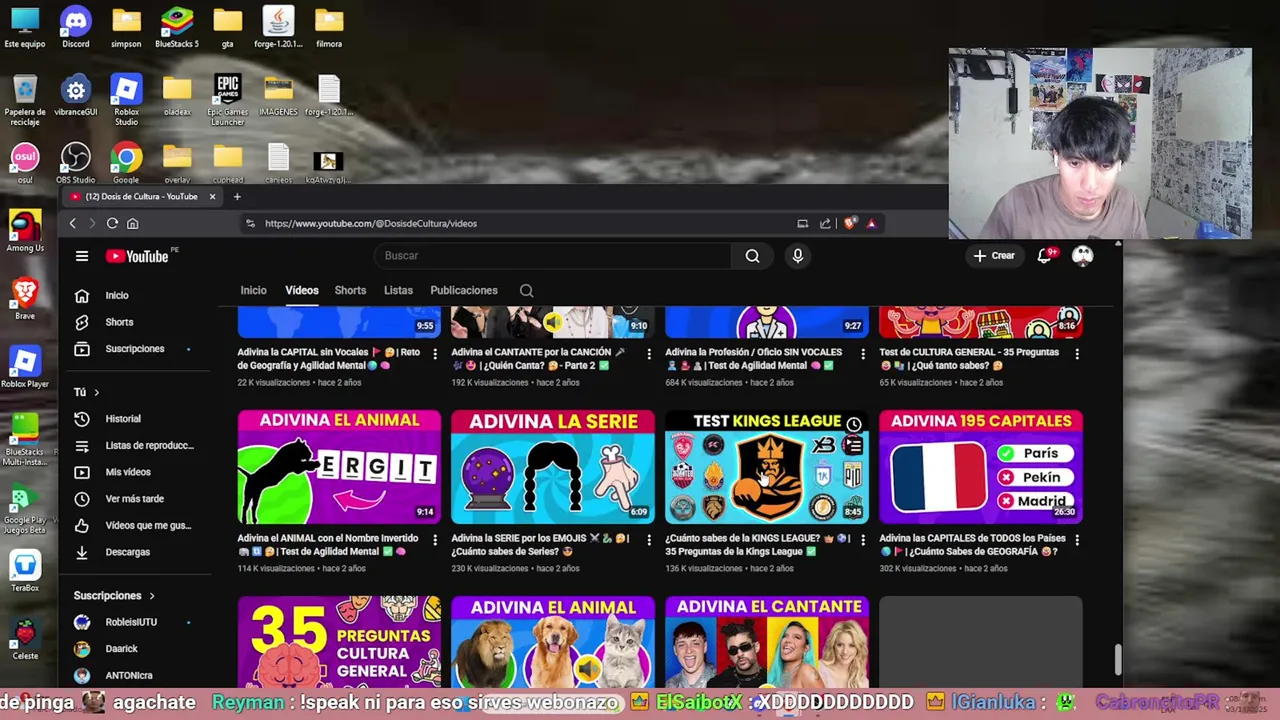Switch to the Inicio channel tab
Screen dimensions: 1280x720
253,290
